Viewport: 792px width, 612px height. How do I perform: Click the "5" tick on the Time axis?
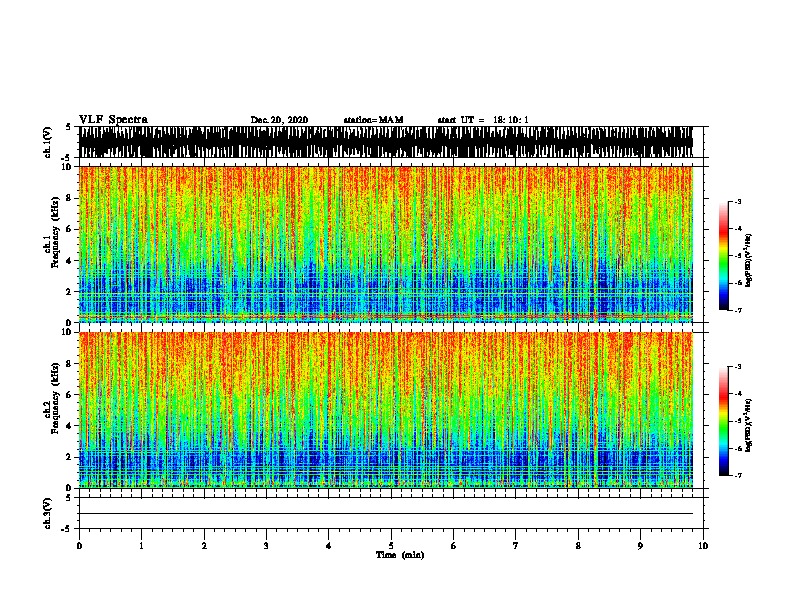(391, 546)
